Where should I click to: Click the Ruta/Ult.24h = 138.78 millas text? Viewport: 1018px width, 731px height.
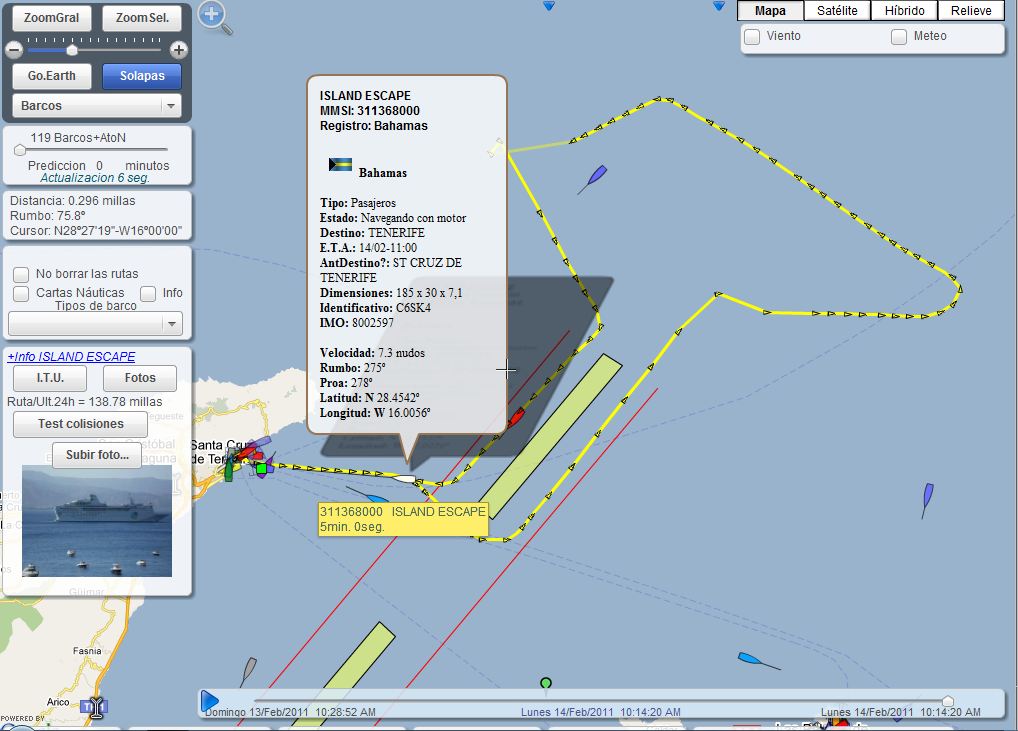pyautogui.click(x=84, y=402)
